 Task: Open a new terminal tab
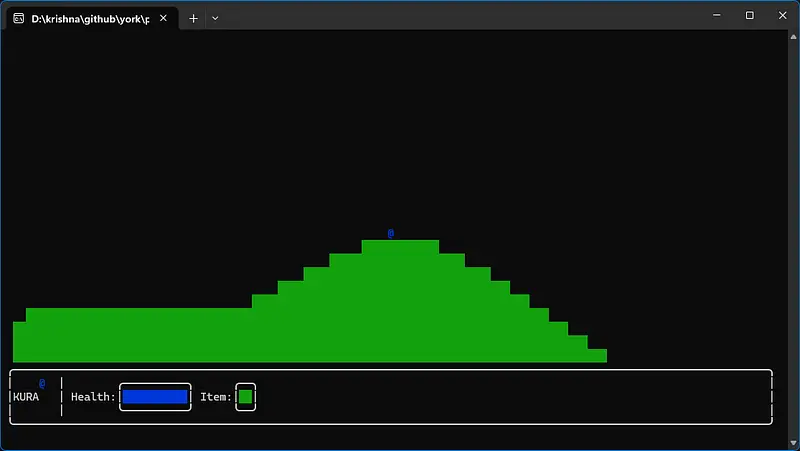coord(194,18)
